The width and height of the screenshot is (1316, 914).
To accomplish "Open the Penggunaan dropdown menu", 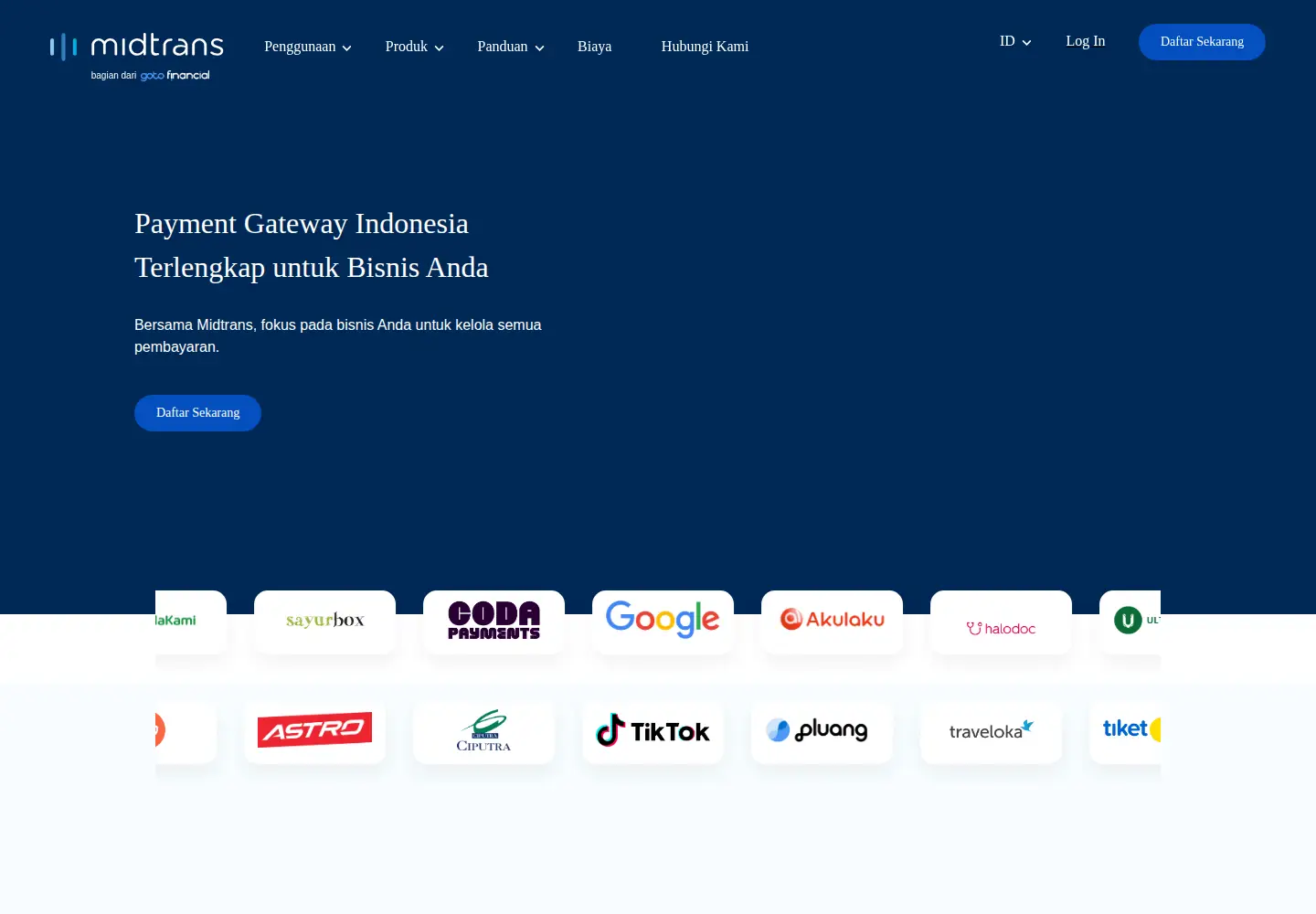I will [x=308, y=47].
